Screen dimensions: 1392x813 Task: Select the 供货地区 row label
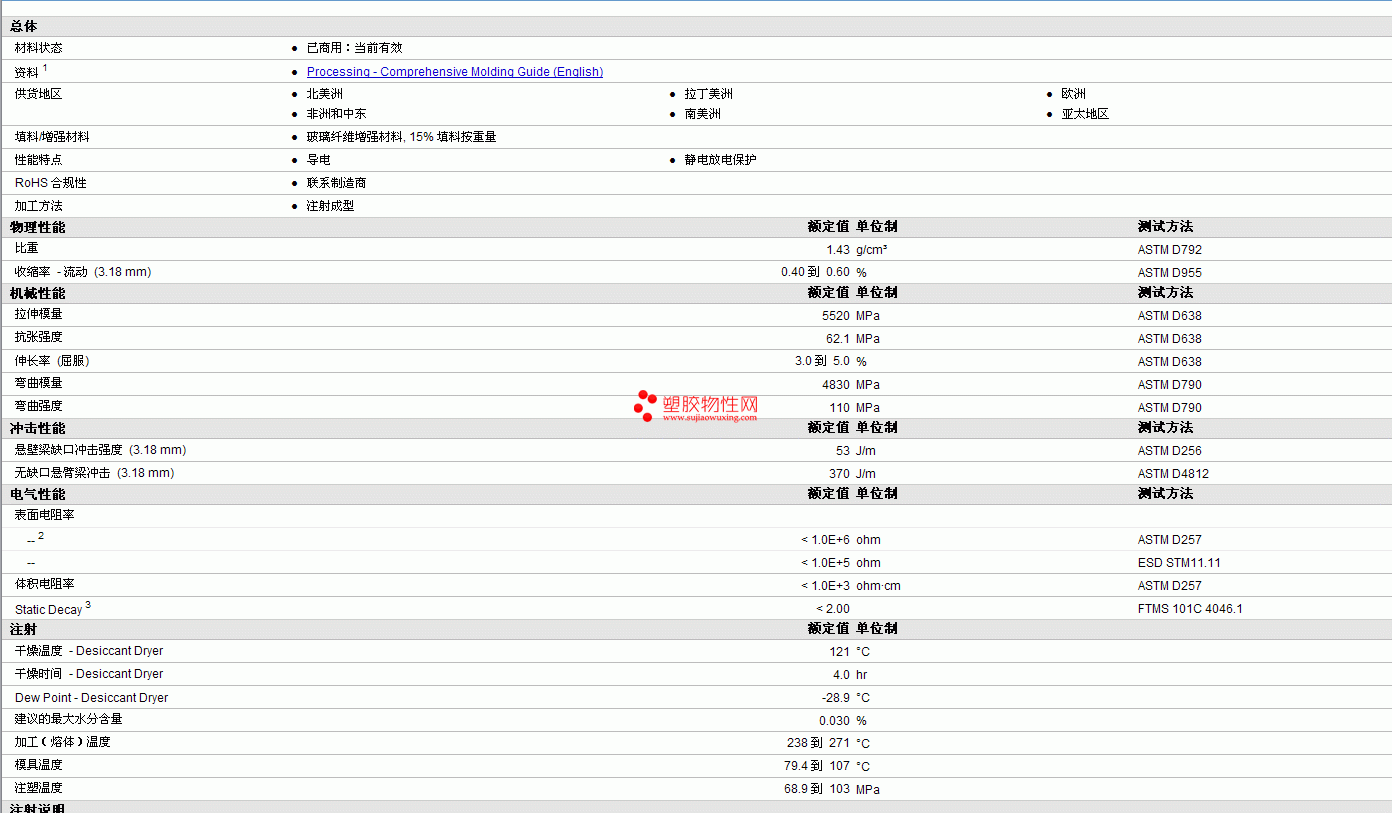click(x=39, y=94)
